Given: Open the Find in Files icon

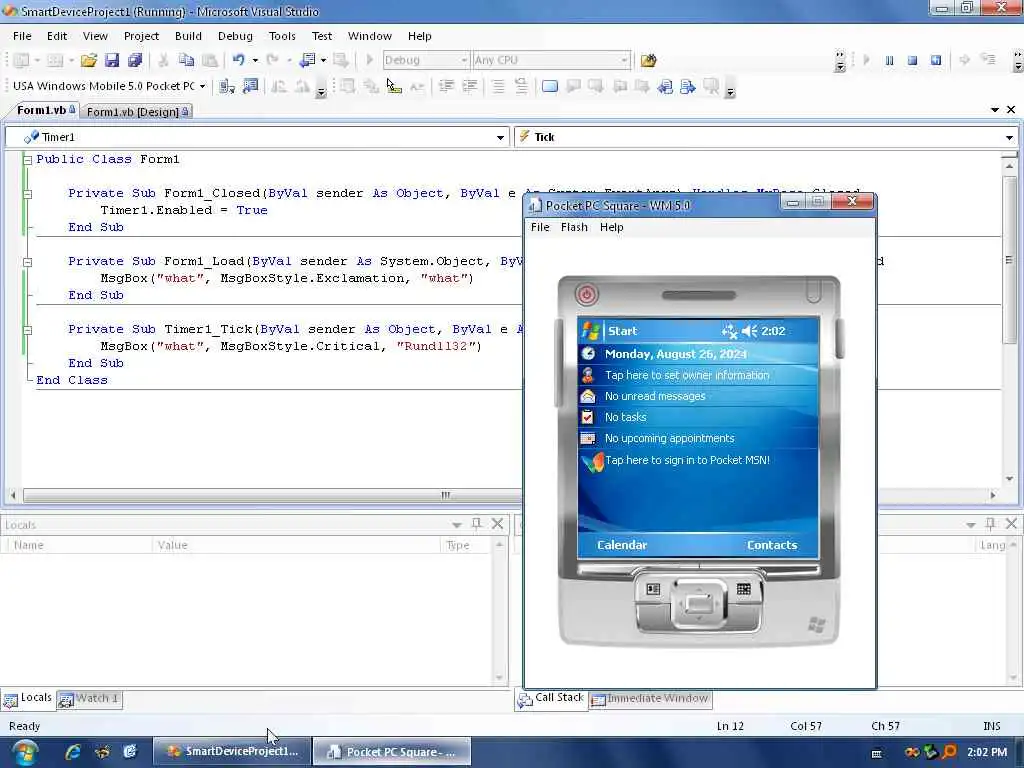Looking at the screenshot, I should pyautogui.click(x=648, y=60).
